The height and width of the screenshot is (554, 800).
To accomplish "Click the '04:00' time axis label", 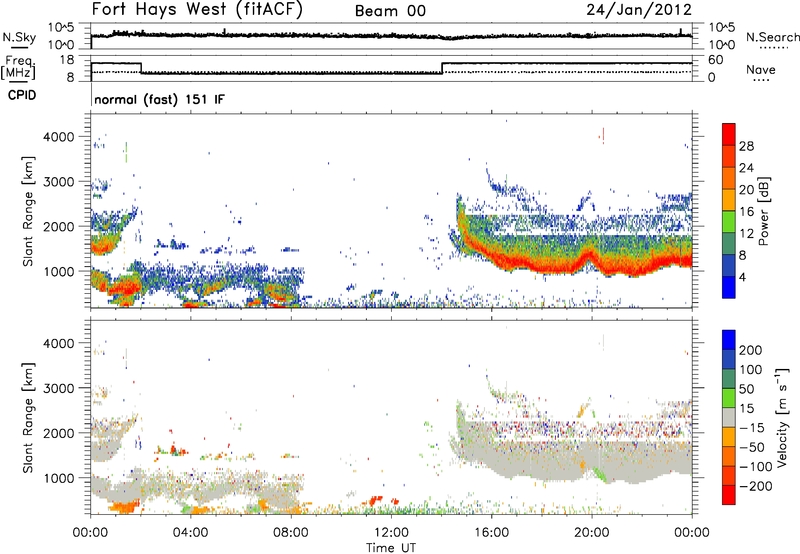I will coord(190,533).
